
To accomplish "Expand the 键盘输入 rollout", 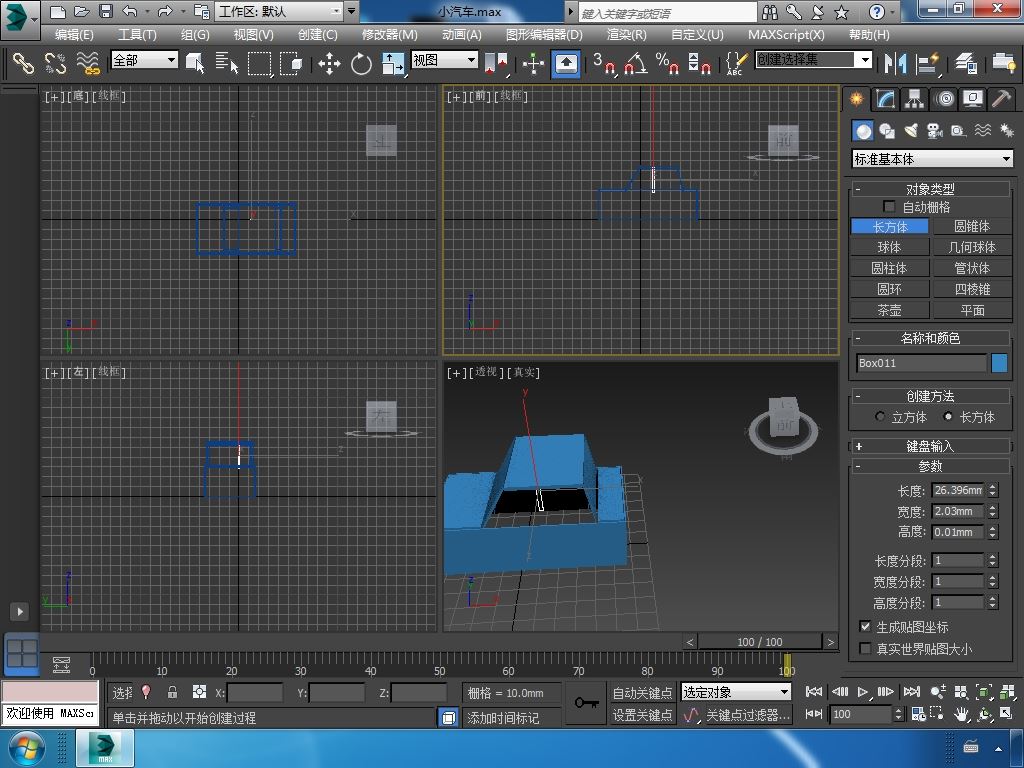I will coord(930,446).
